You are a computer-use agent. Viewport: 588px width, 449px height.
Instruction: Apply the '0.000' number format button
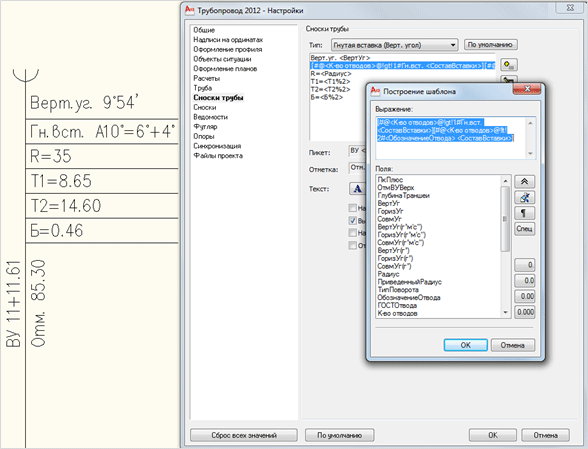(x=524, y=312)
